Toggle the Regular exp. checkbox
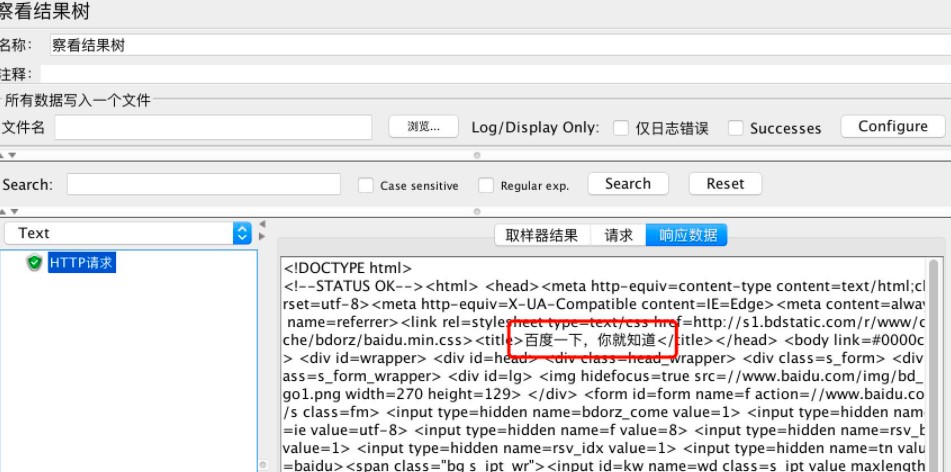 coord(486,186)
